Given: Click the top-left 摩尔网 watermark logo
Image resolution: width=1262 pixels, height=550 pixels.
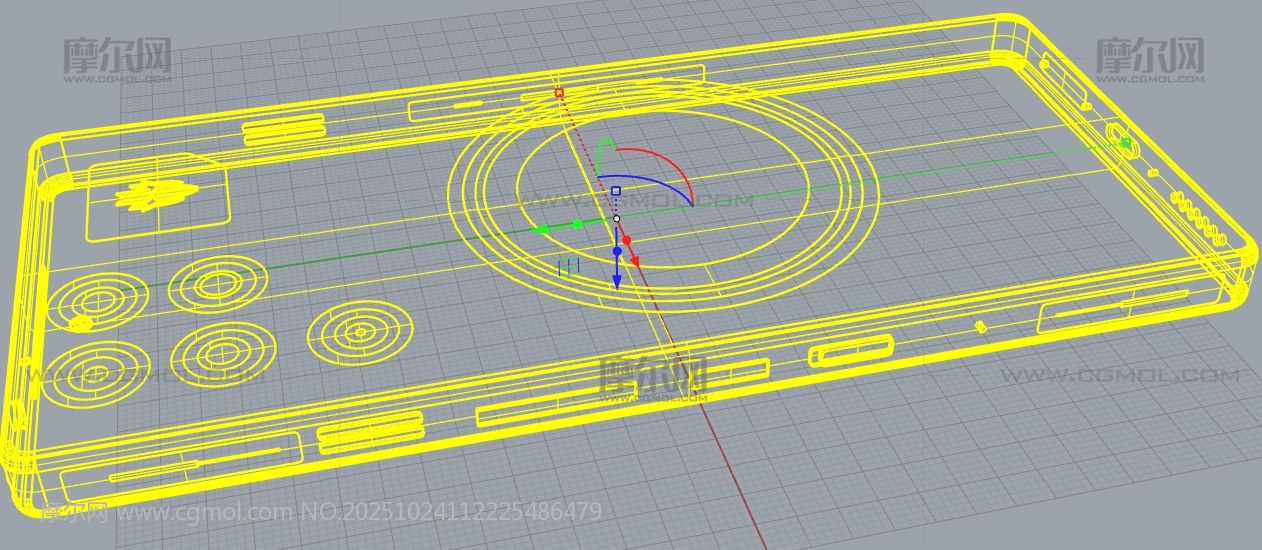Looking at the screenshot, I should tap(117, 56).
